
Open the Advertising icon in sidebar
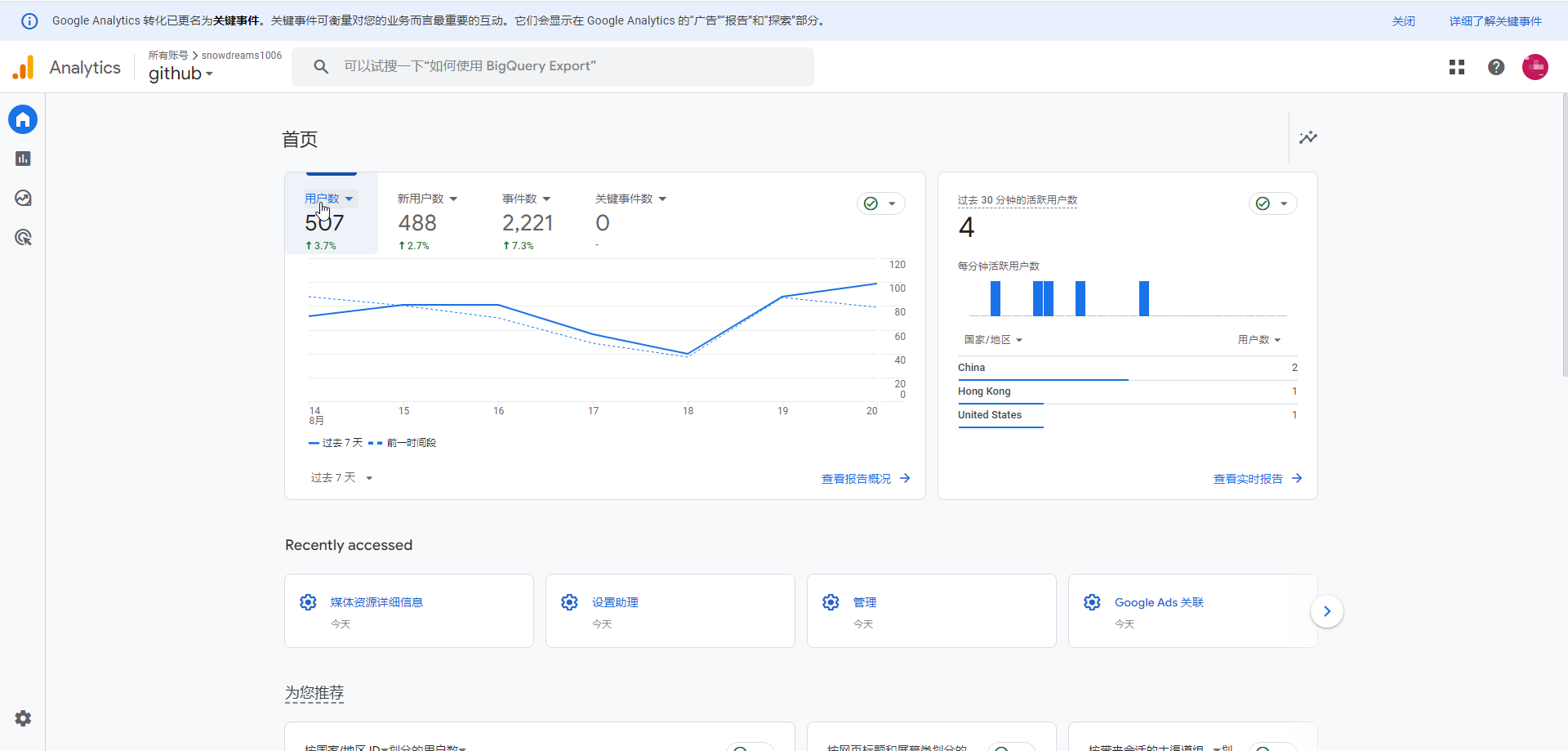[23, 238]
